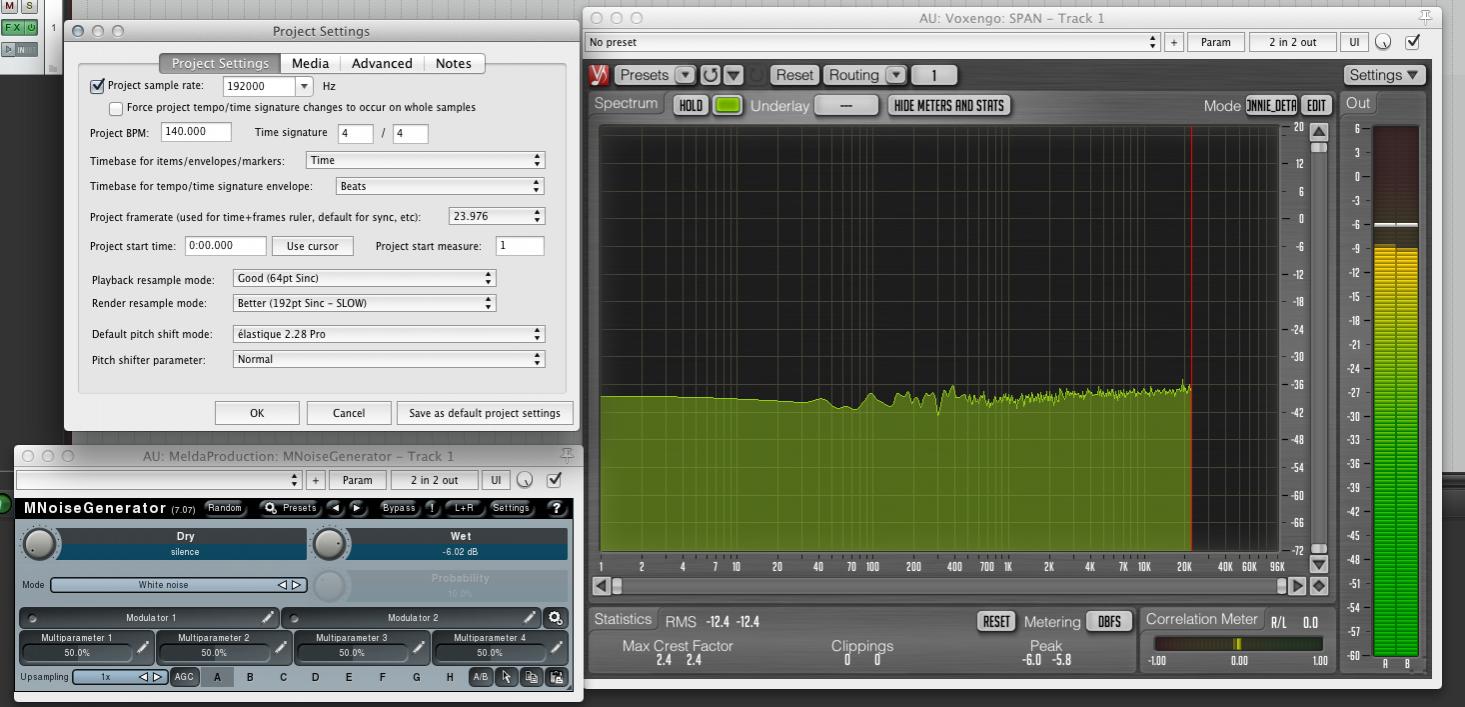This screenshot has width=1465, height=707.
Task: Open the Pitch shifter parameter dropdown
Action: point(389,359)
